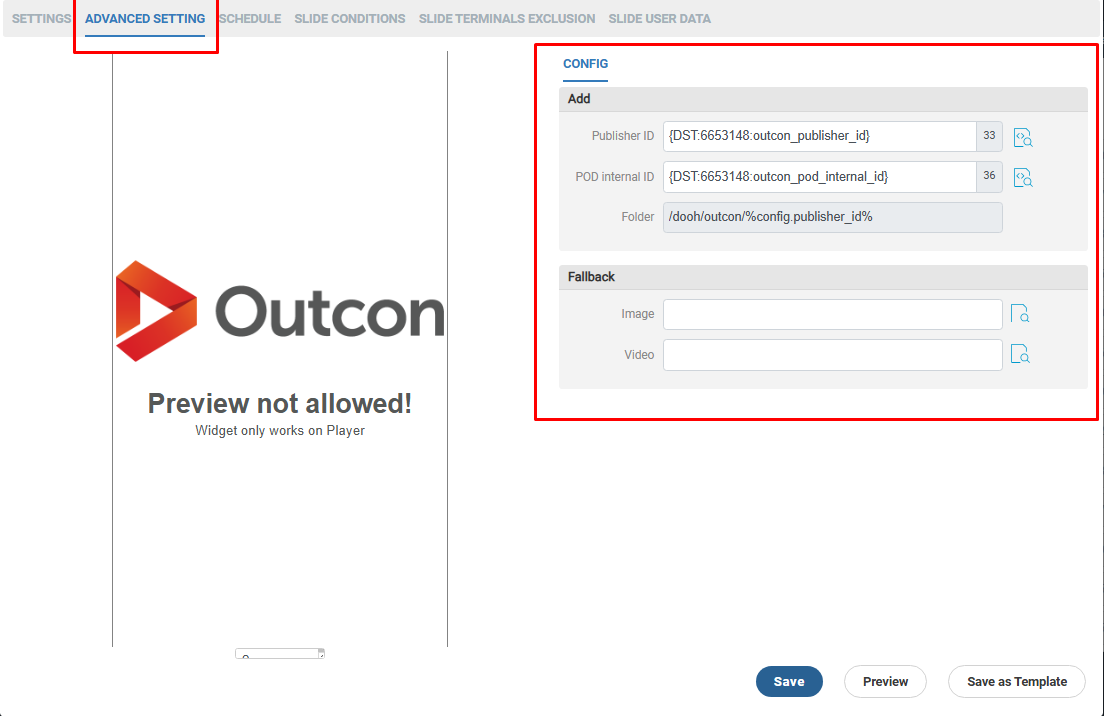Click the Folder label
This screenshot has width=1104, height=716.
[x=637, y=217]
